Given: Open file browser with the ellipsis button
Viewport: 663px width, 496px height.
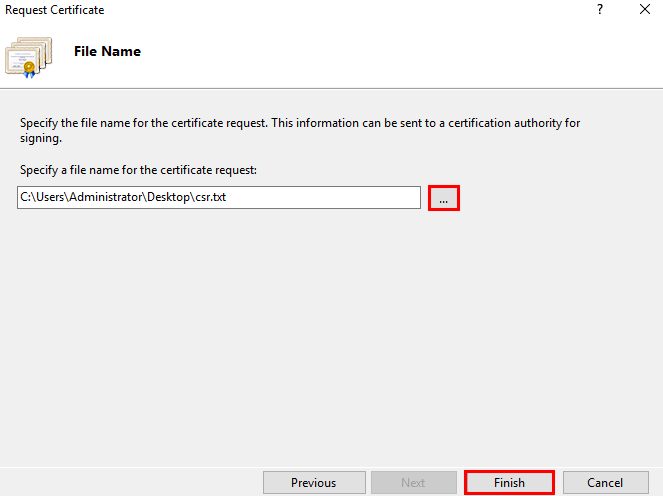Looking at the screenshot, I should coord(444,198).
